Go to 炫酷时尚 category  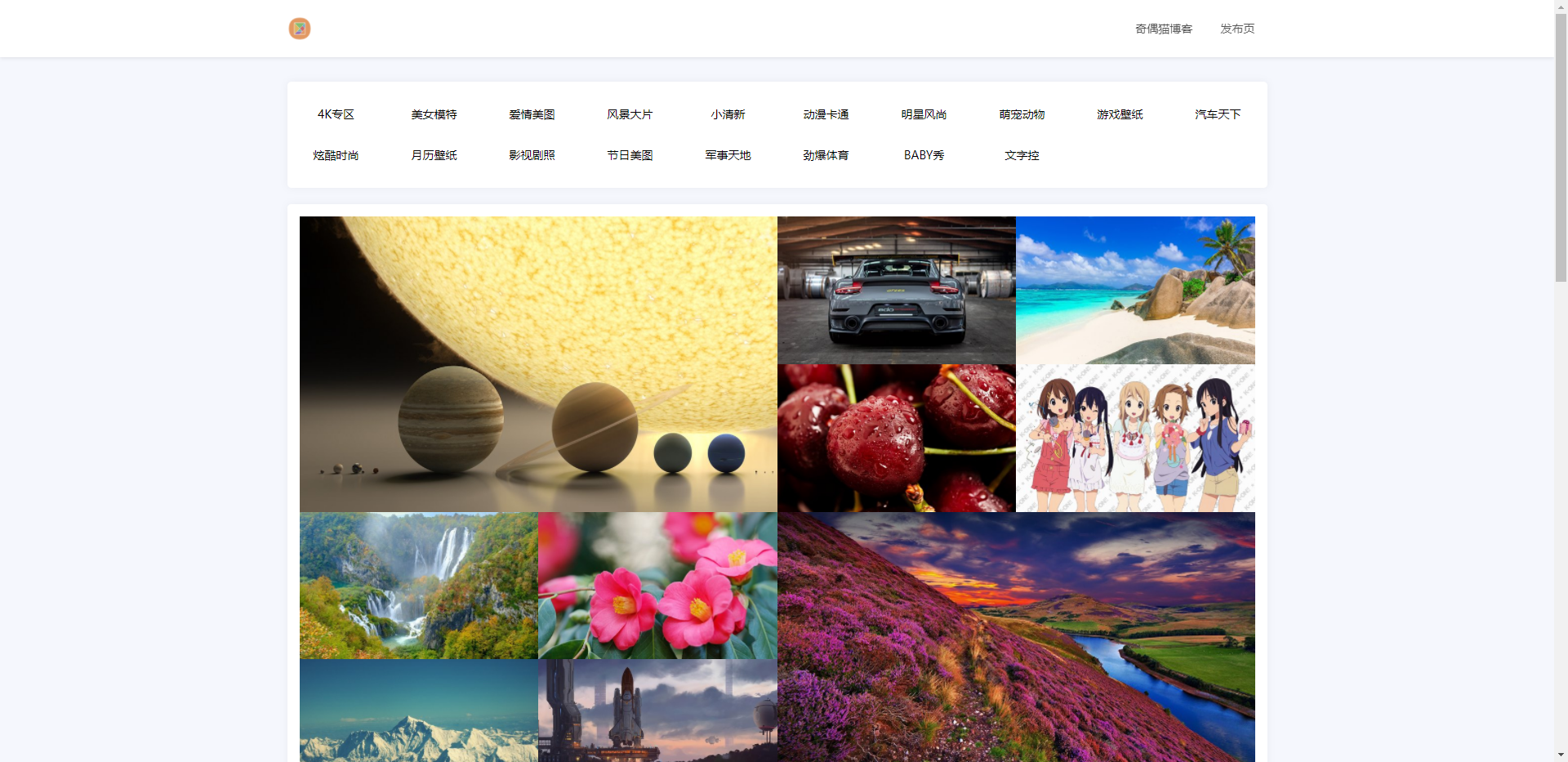coord(336,155)
